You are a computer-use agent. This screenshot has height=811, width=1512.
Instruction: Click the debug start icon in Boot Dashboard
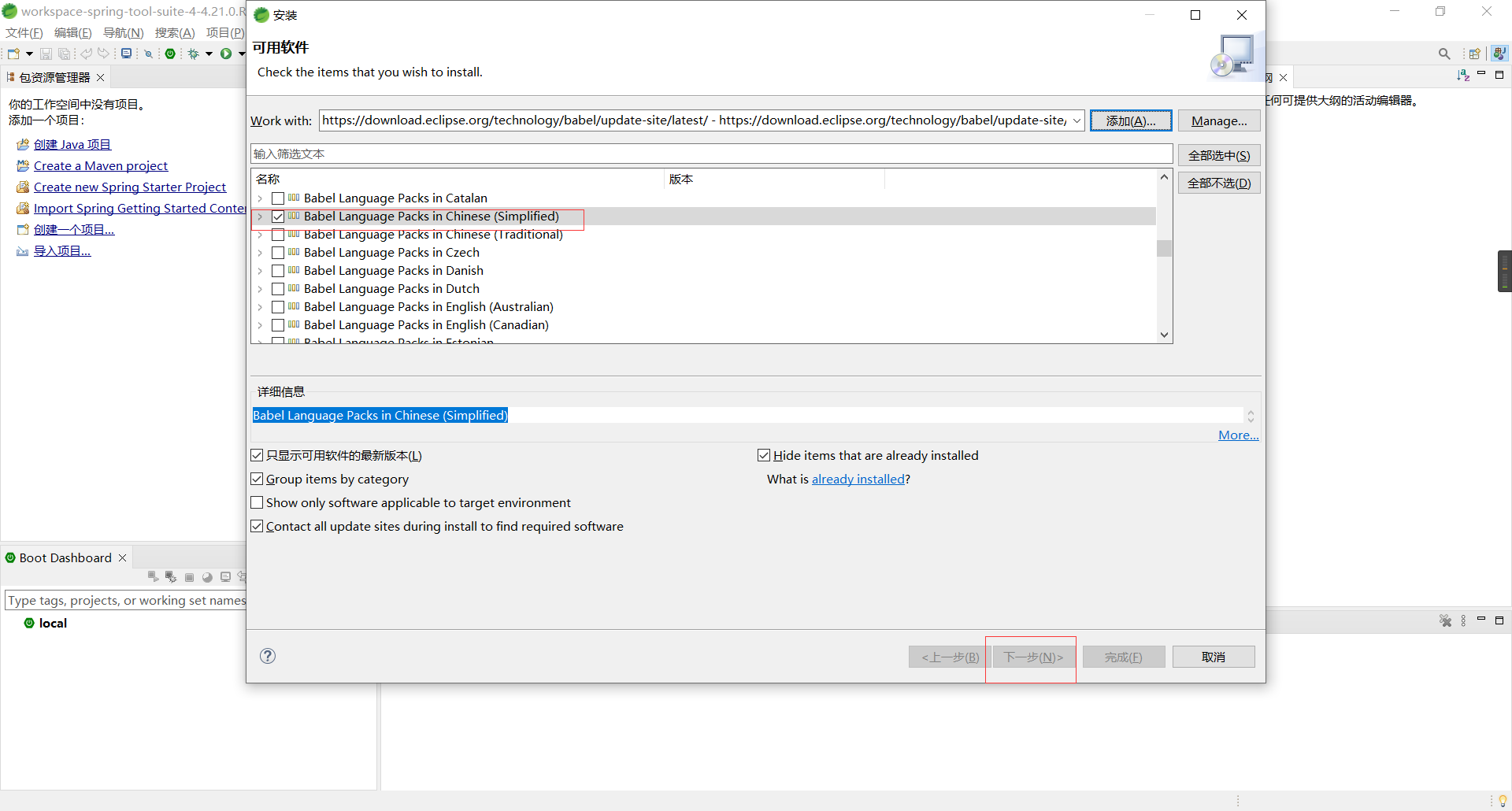(171, 577)
